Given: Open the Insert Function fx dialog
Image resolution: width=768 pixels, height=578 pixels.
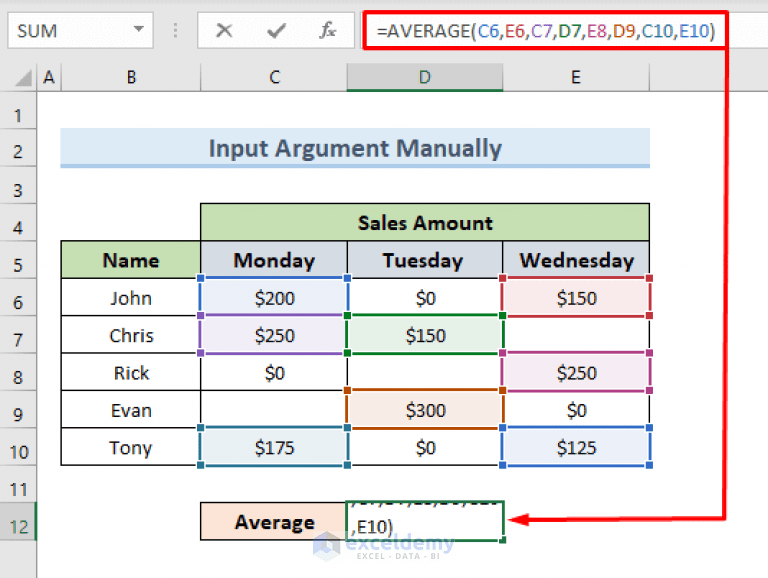Looking at the screenshot, I should 327,31.
